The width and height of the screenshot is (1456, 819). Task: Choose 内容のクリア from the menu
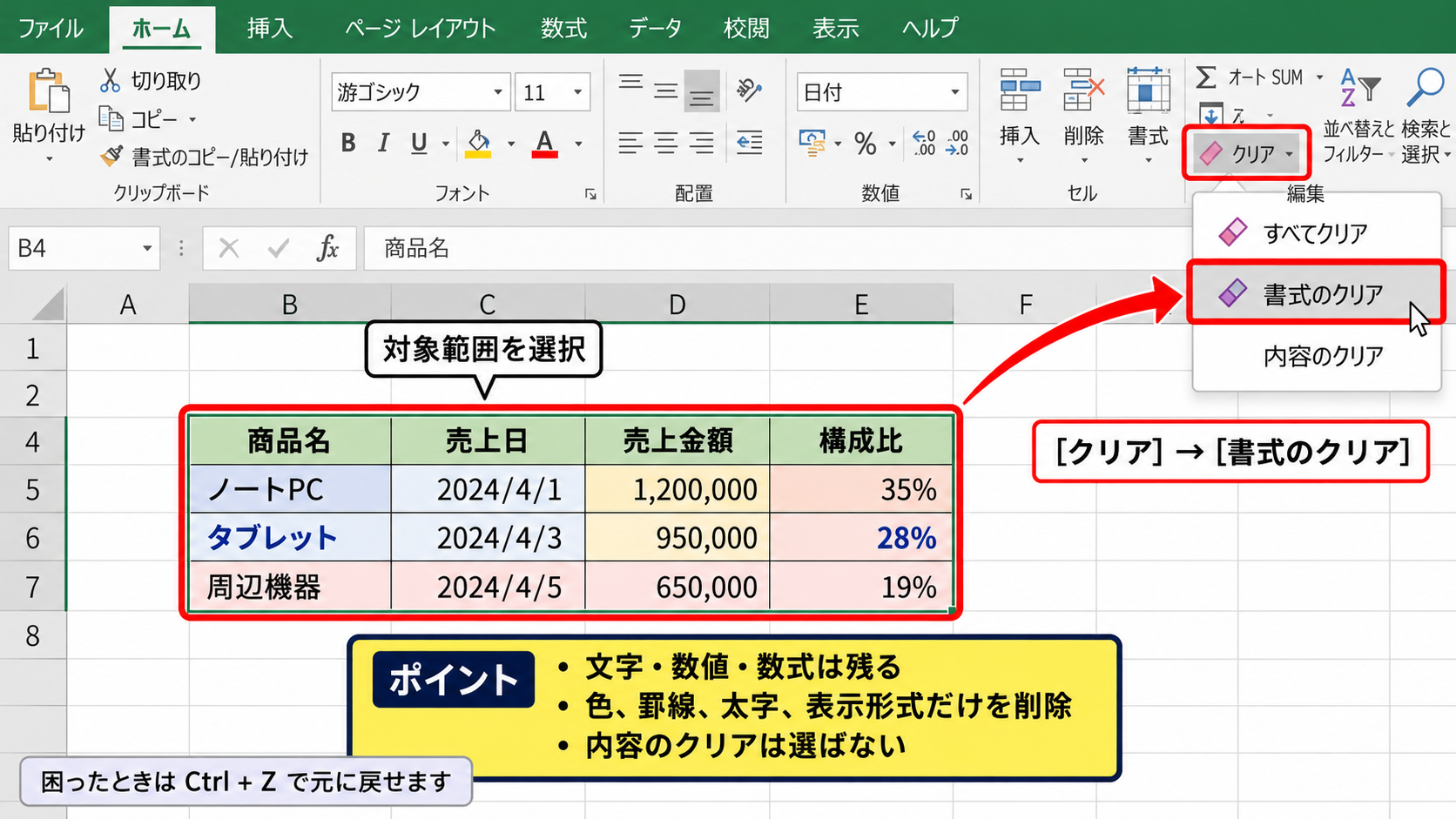1317,356
